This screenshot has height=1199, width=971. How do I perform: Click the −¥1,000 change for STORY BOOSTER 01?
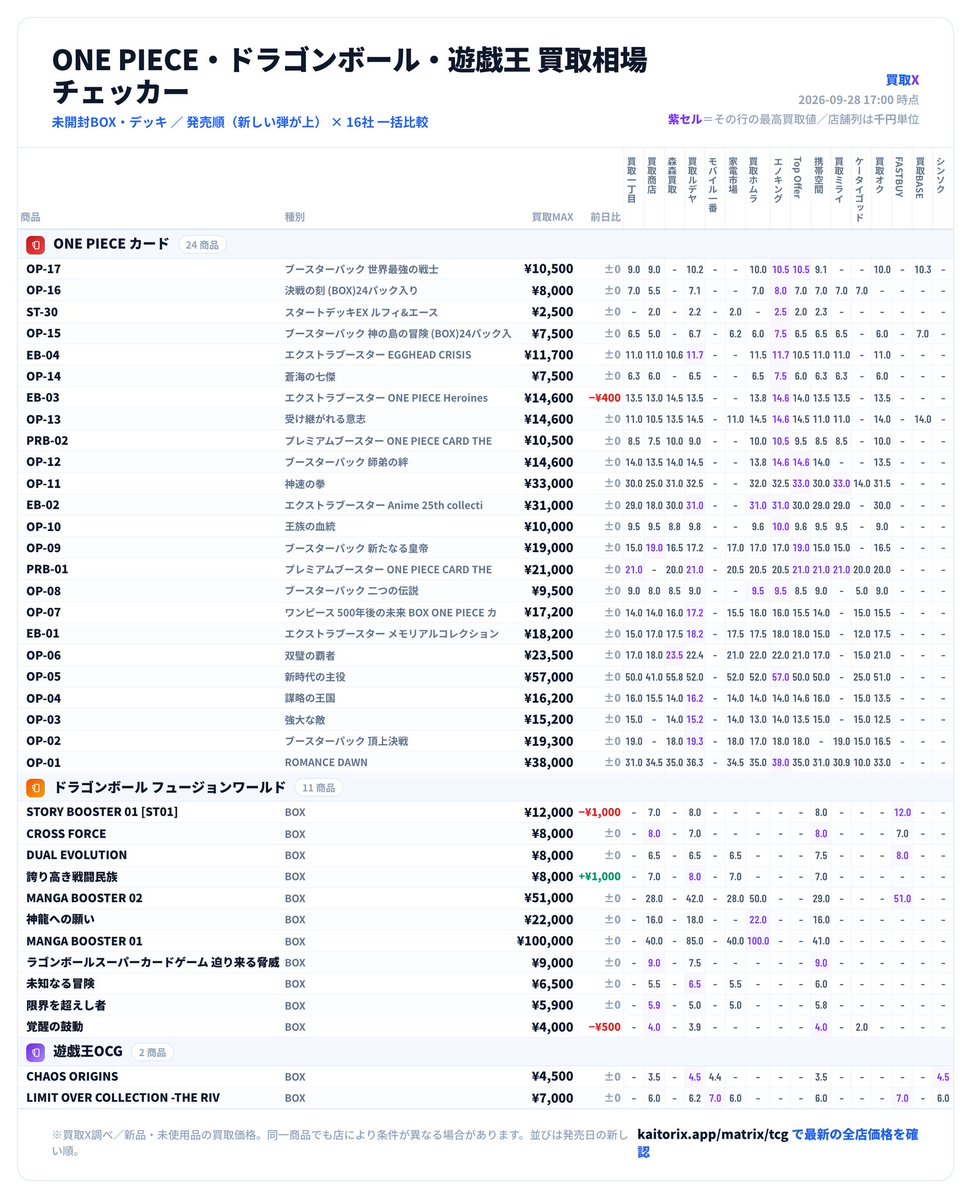600,812
